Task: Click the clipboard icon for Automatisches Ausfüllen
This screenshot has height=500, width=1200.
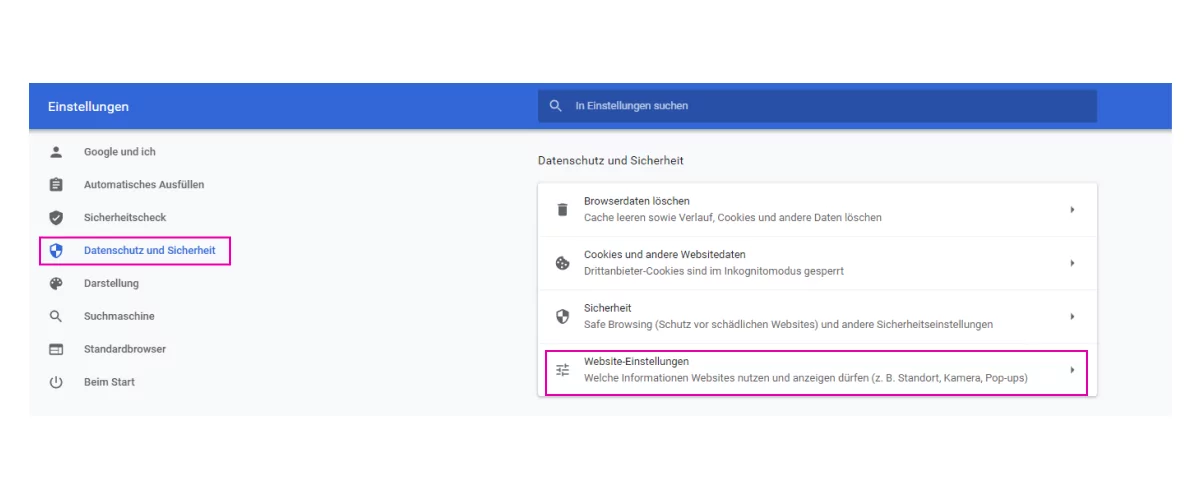Action: pos(56,185)
